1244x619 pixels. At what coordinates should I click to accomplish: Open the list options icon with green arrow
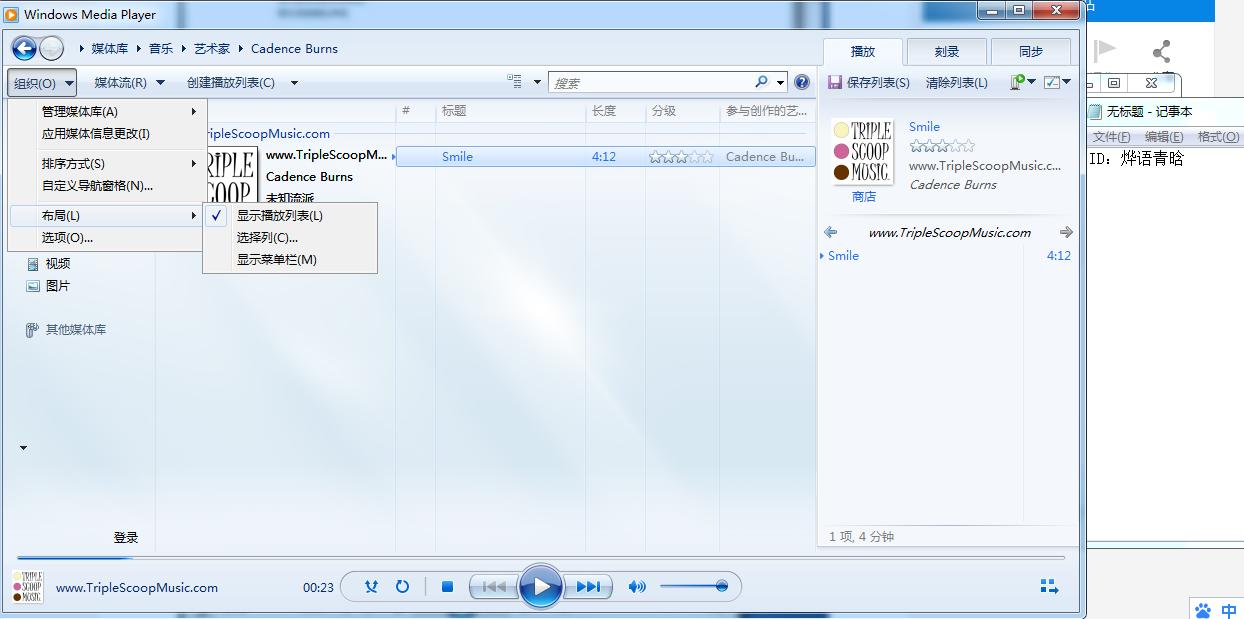(1022, 82)
